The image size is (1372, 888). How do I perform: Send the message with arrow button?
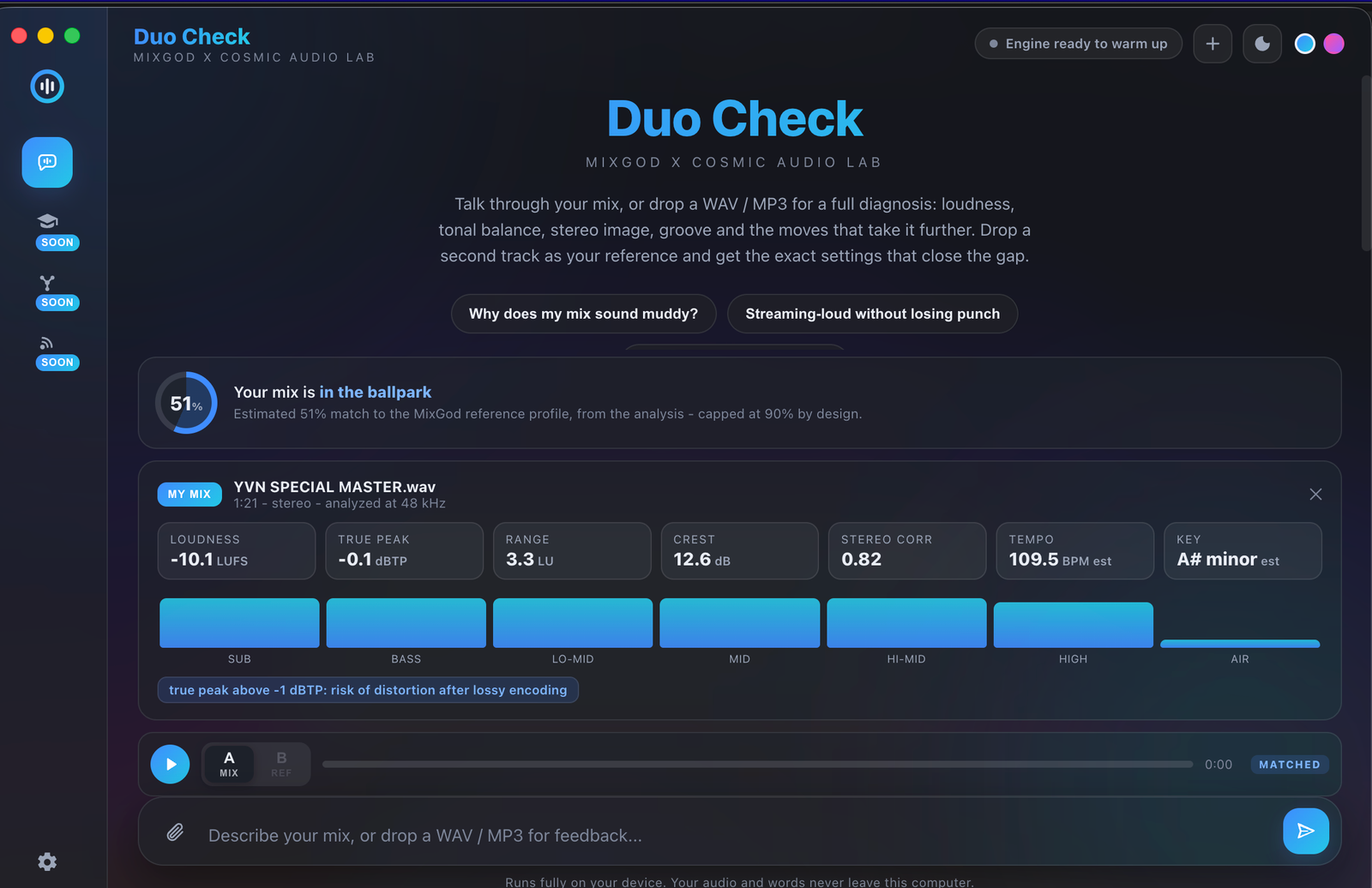tap(1305, 831)
